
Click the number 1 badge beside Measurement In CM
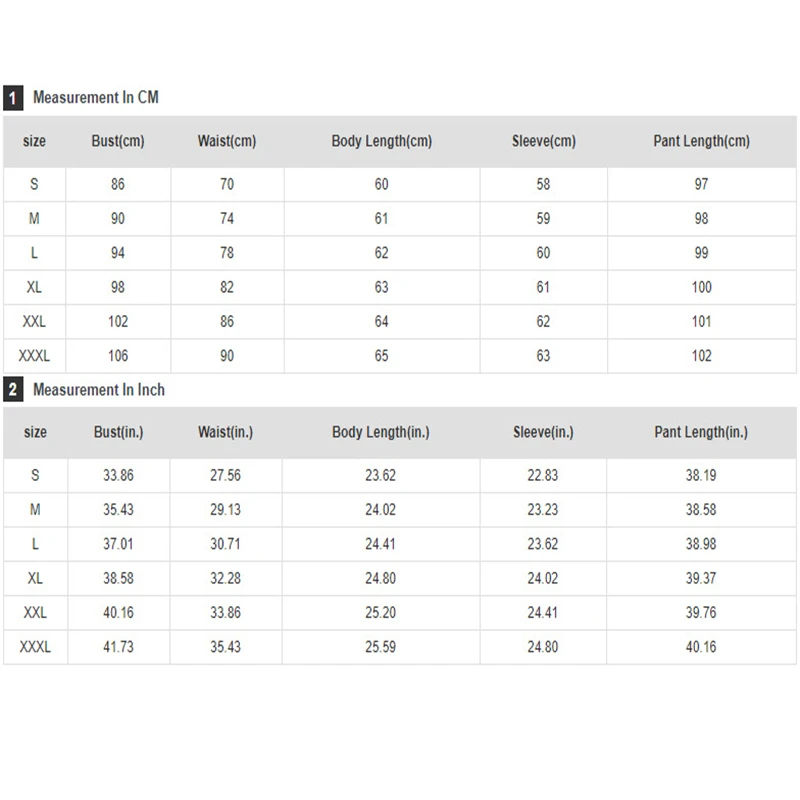13,98
